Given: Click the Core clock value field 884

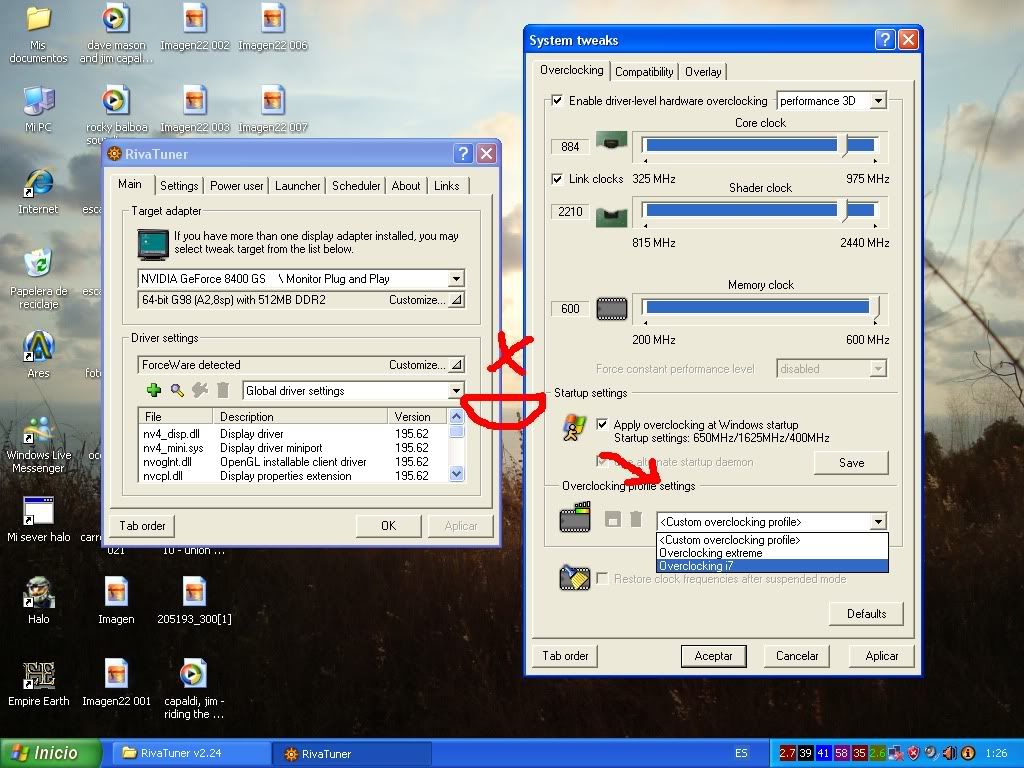Looking at the screenshot, I should point(570,146).
